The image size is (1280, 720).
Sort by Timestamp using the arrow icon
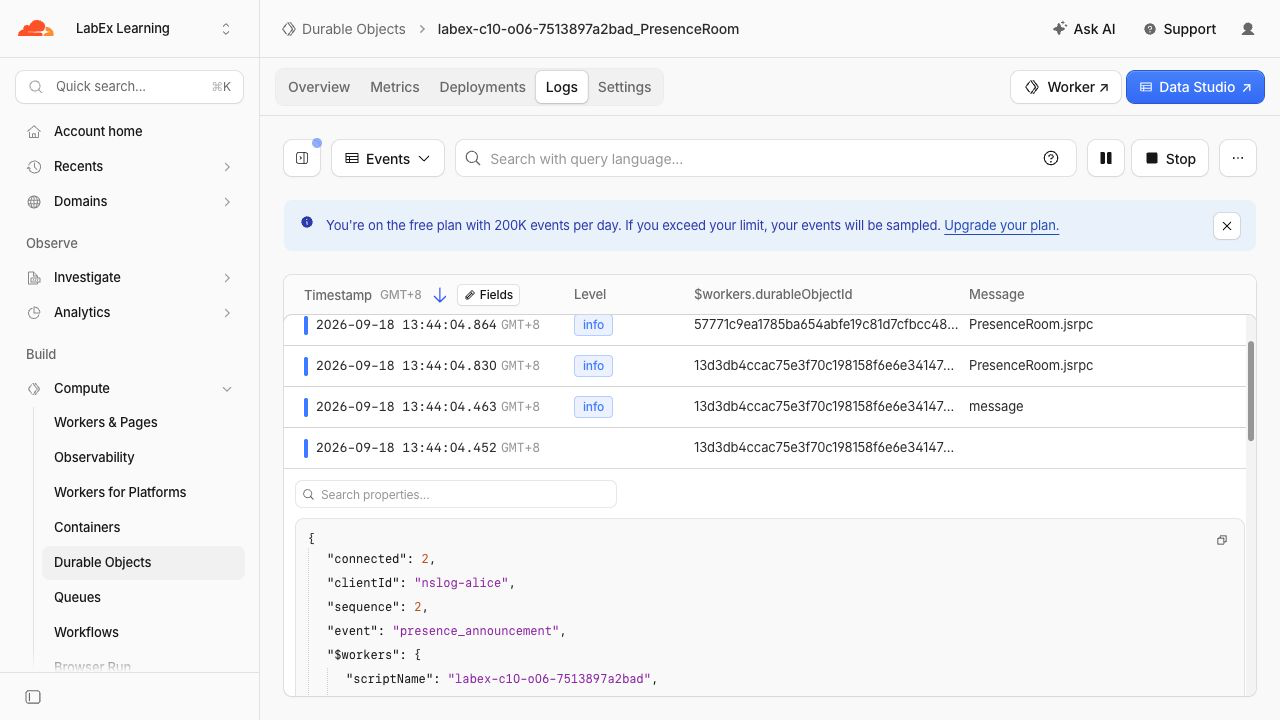440,295
